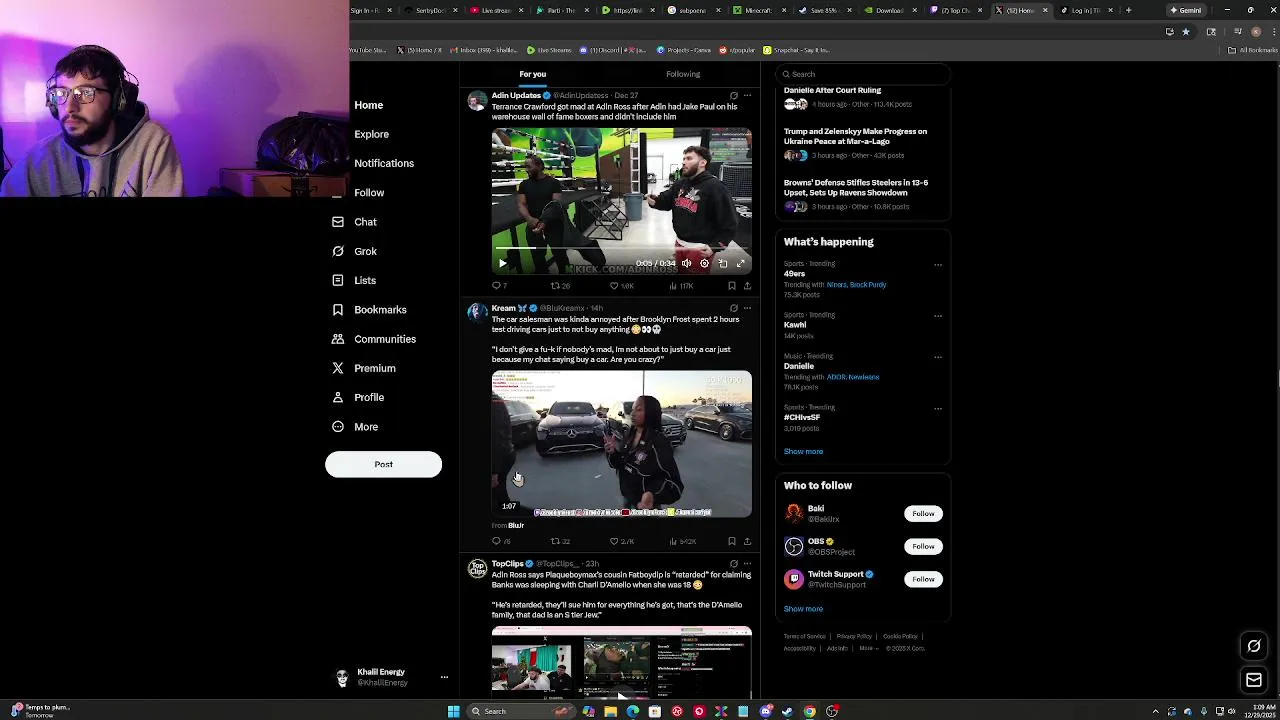1280x720 pixels.
Task: Open the Grok icon in sidebar
Action: tap(338, 251)
